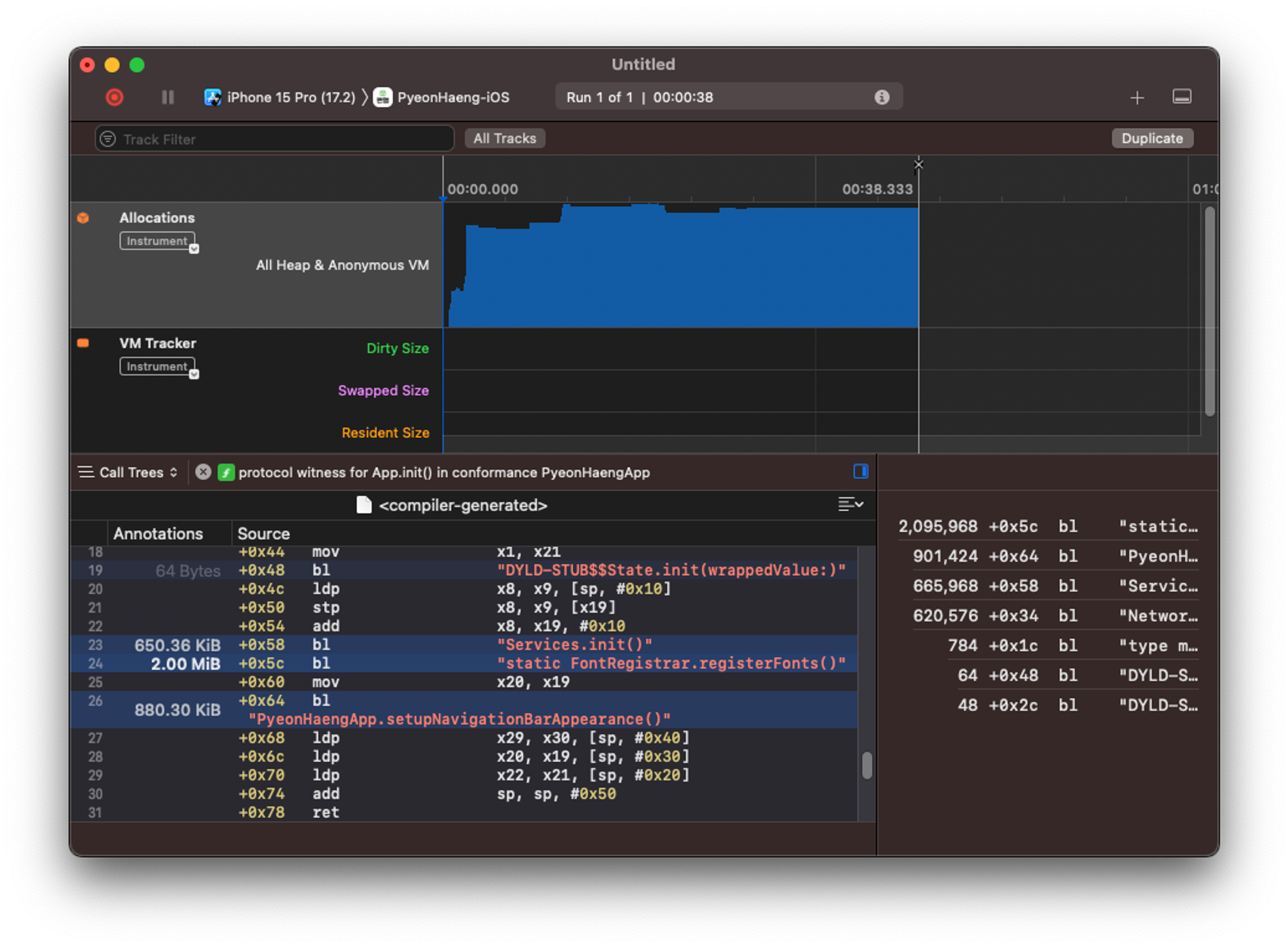Click the Dirty Size lane label
Screen dimensions: 1288x948
click(x=397, y=348)
